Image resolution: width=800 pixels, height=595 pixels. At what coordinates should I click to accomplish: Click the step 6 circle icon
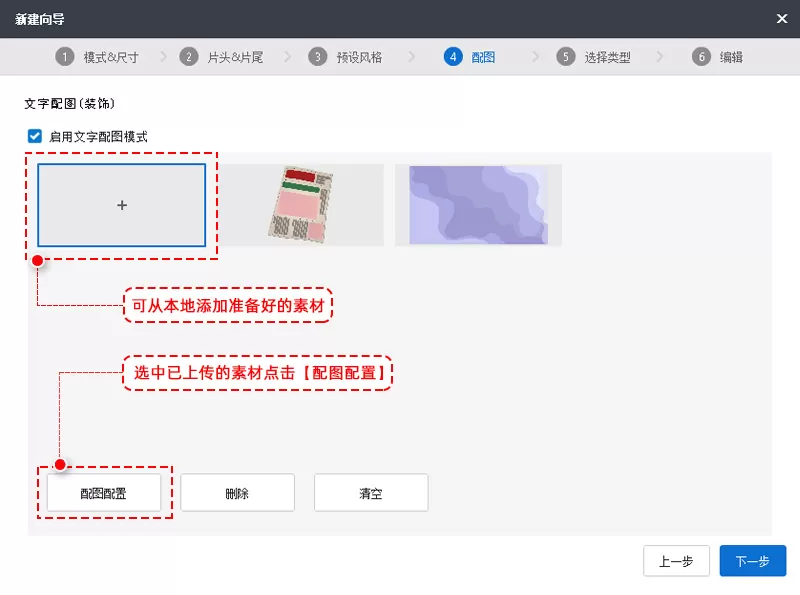[702, 57]
